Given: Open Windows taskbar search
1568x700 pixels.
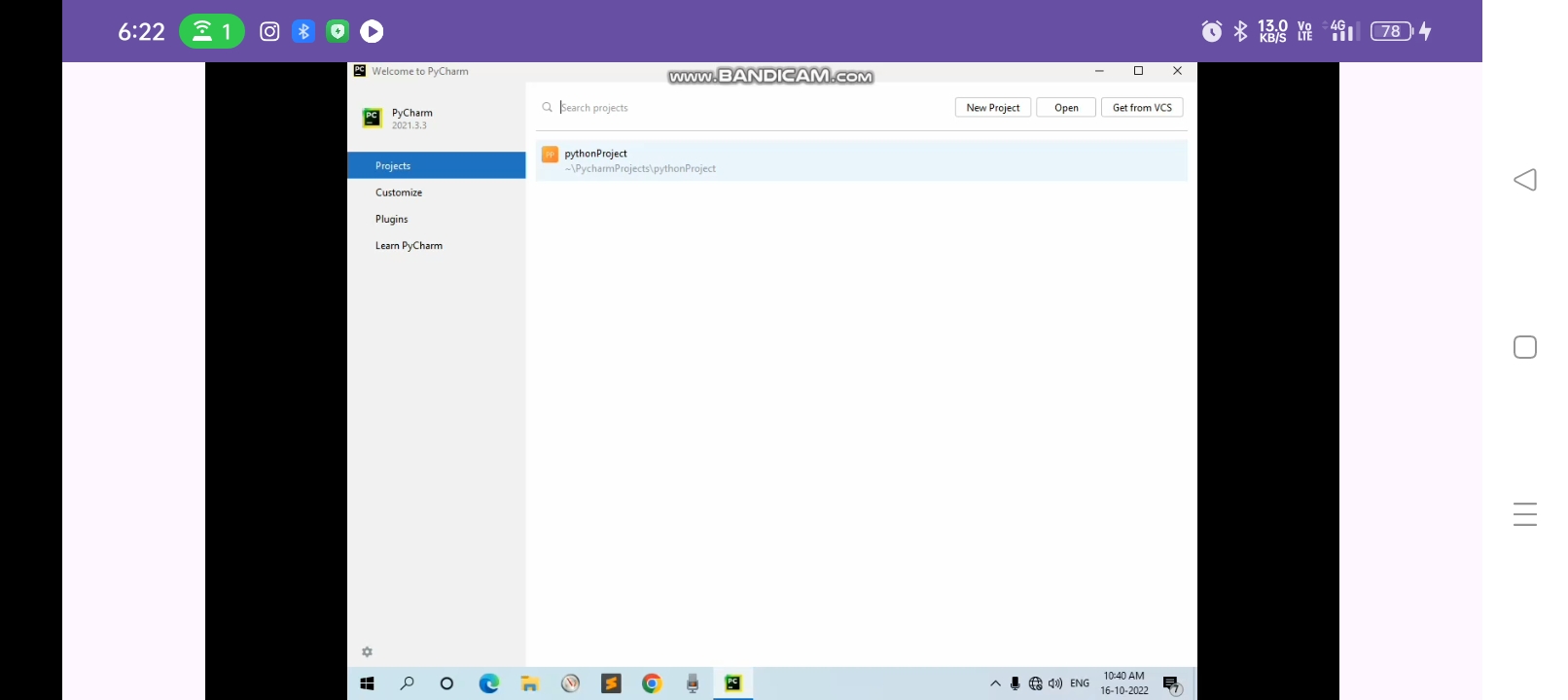Looking at the screenshot, I should click(408, 683).
